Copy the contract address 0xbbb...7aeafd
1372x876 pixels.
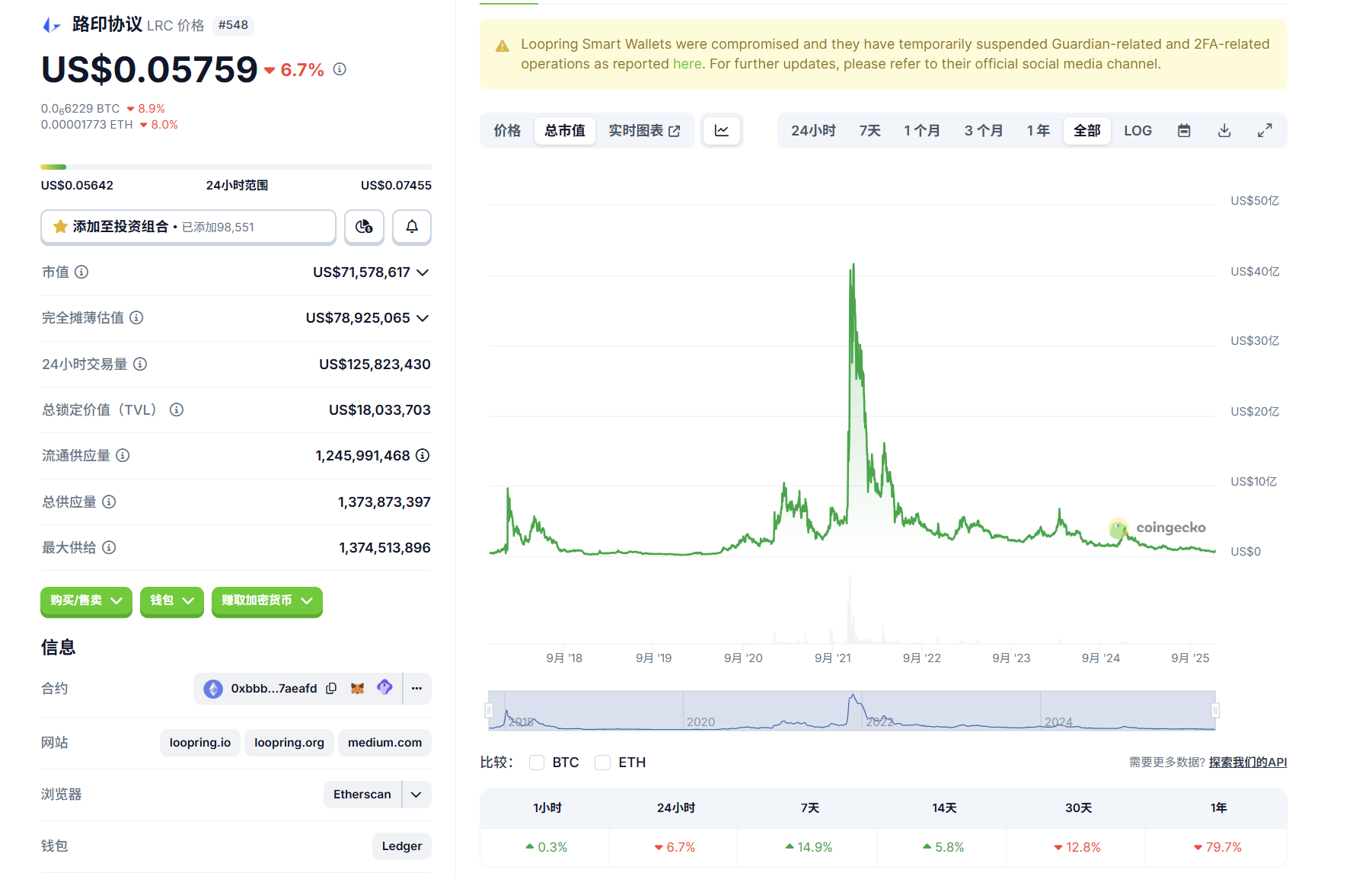tap(331, 689)
